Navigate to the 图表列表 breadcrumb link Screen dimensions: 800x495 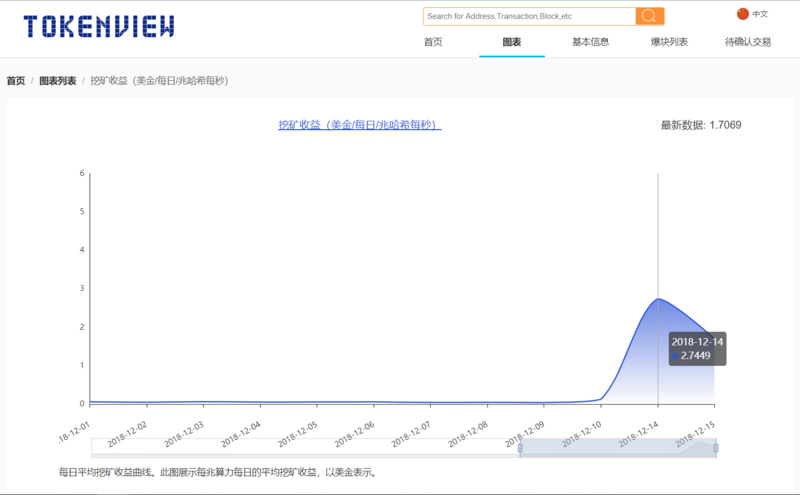click(57, 80)
